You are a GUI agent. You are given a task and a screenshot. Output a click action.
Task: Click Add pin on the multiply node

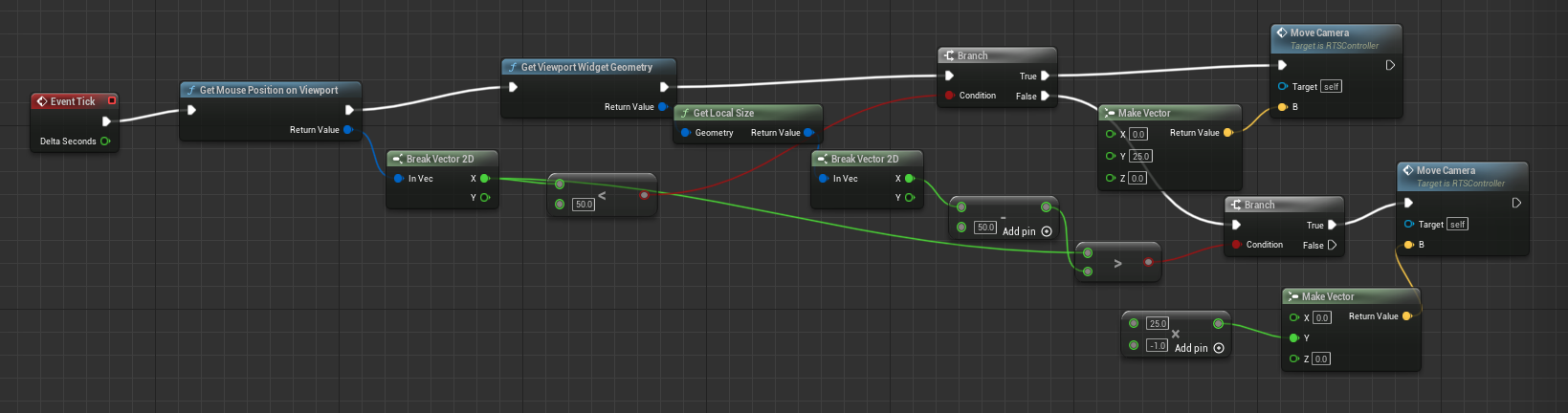pyautogui.click(x=1200, y=348)
